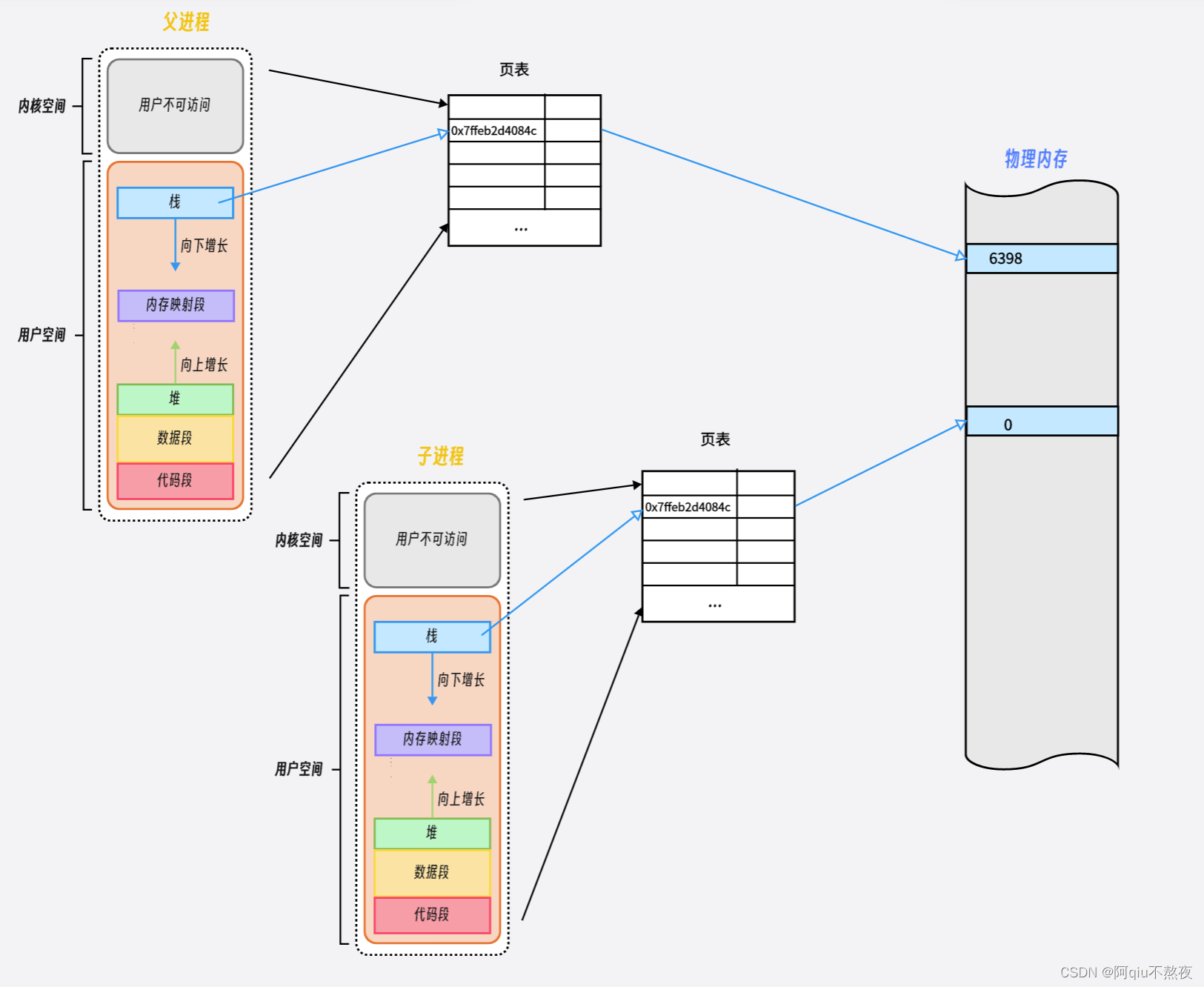Select child process 内存映射段 block
This screenshot has width=1204, height=987.
433,740
